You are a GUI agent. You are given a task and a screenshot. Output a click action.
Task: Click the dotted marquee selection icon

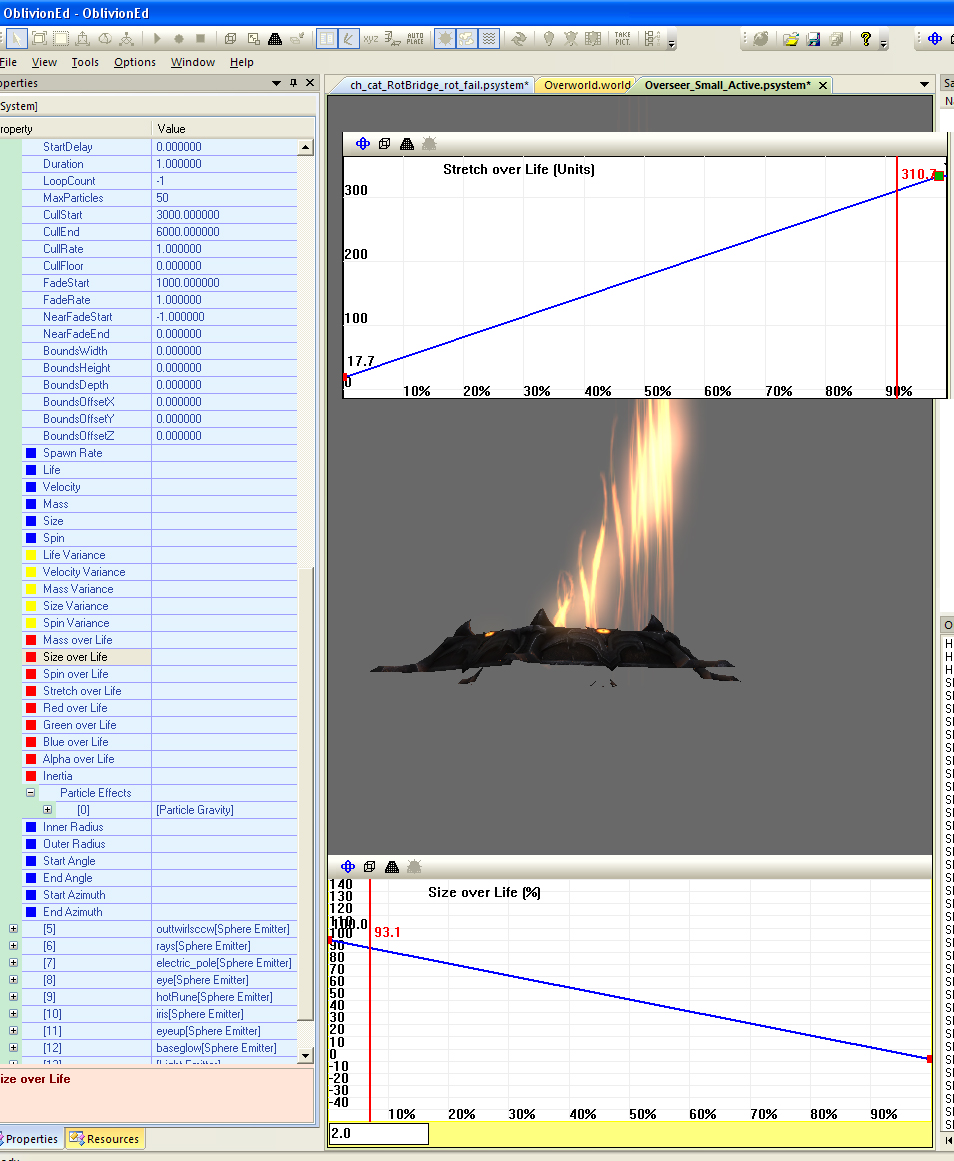coord(61,39)
